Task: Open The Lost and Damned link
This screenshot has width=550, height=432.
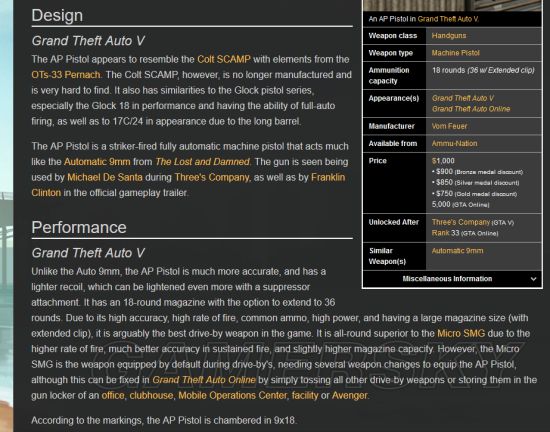Action: (202, 162)
